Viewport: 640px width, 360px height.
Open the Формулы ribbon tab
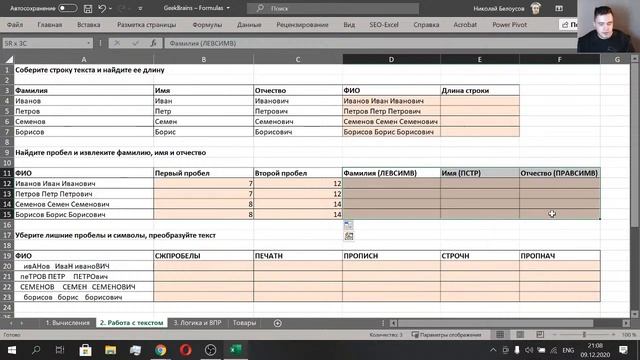tap(207, 25)
